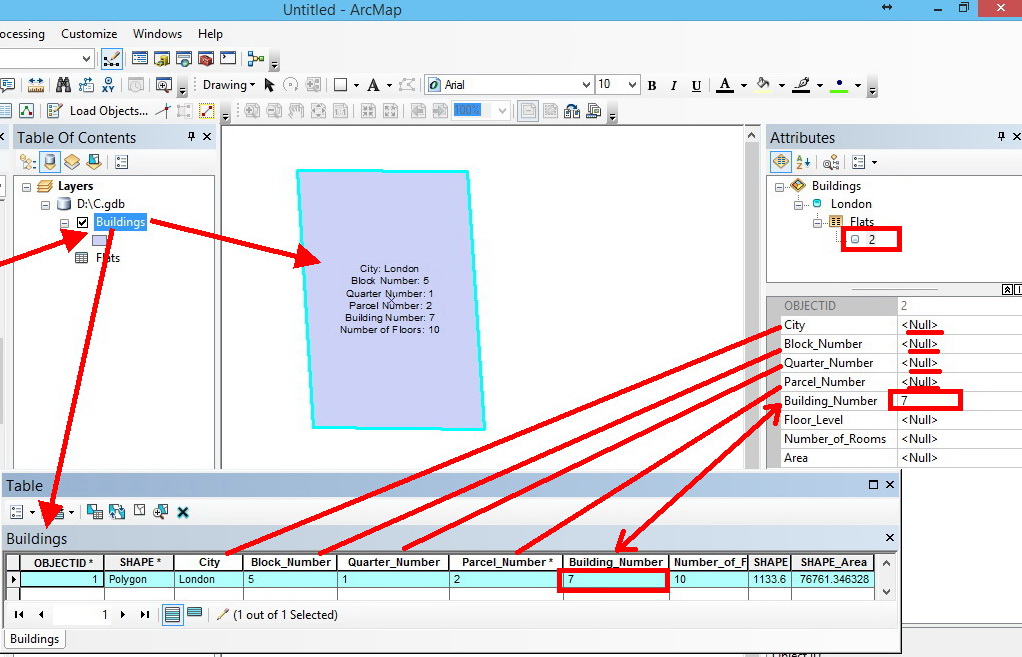Select the Buildings tab at table bottom
Image resolution: width=1022 pixels, height=657 pixels.
(x=35, y=639)
